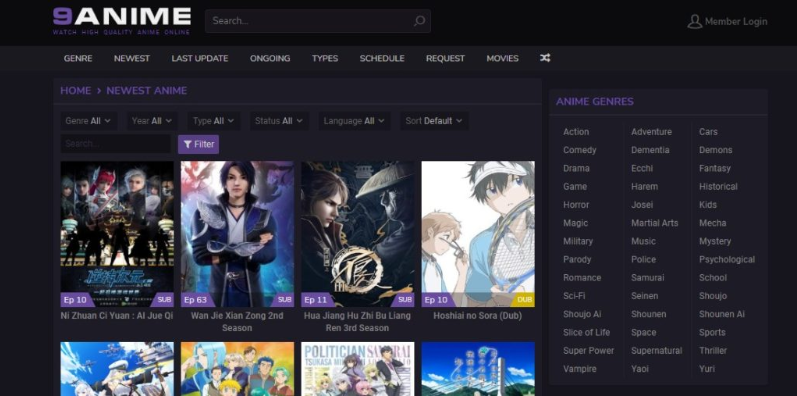Open the Romance genre
The height and width of the screenshot is (396, 797).
[x=582, y=278]
